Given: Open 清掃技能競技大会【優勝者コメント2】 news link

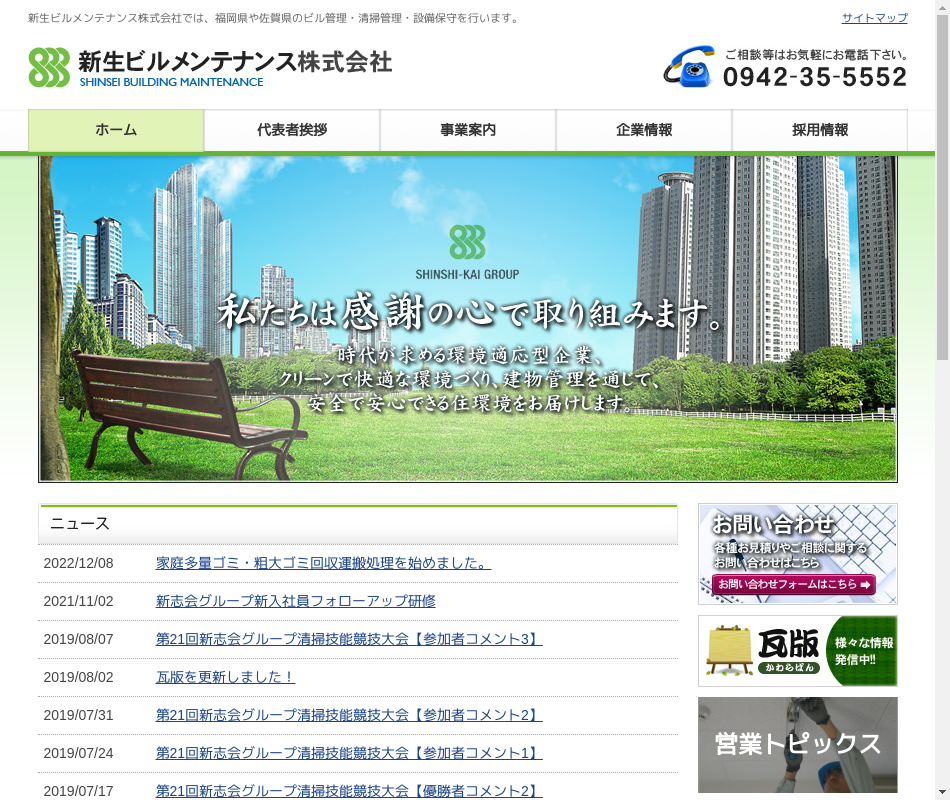Looking at the screenshot, I should pyautogui.click(x=349, y=791).
